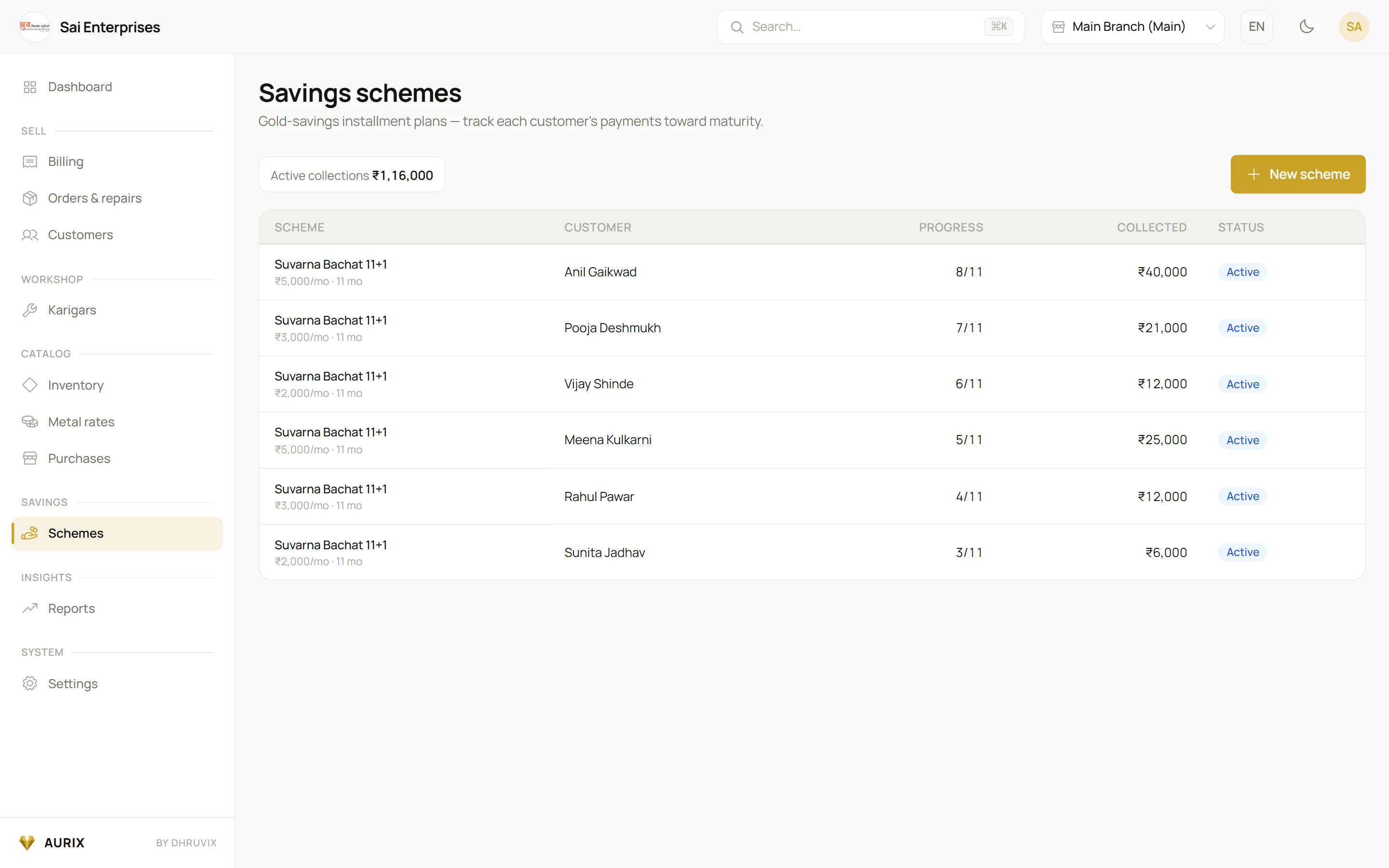Click the plus icon on New scheme
Screen dimensions: 1389x868
point(1253,175)
